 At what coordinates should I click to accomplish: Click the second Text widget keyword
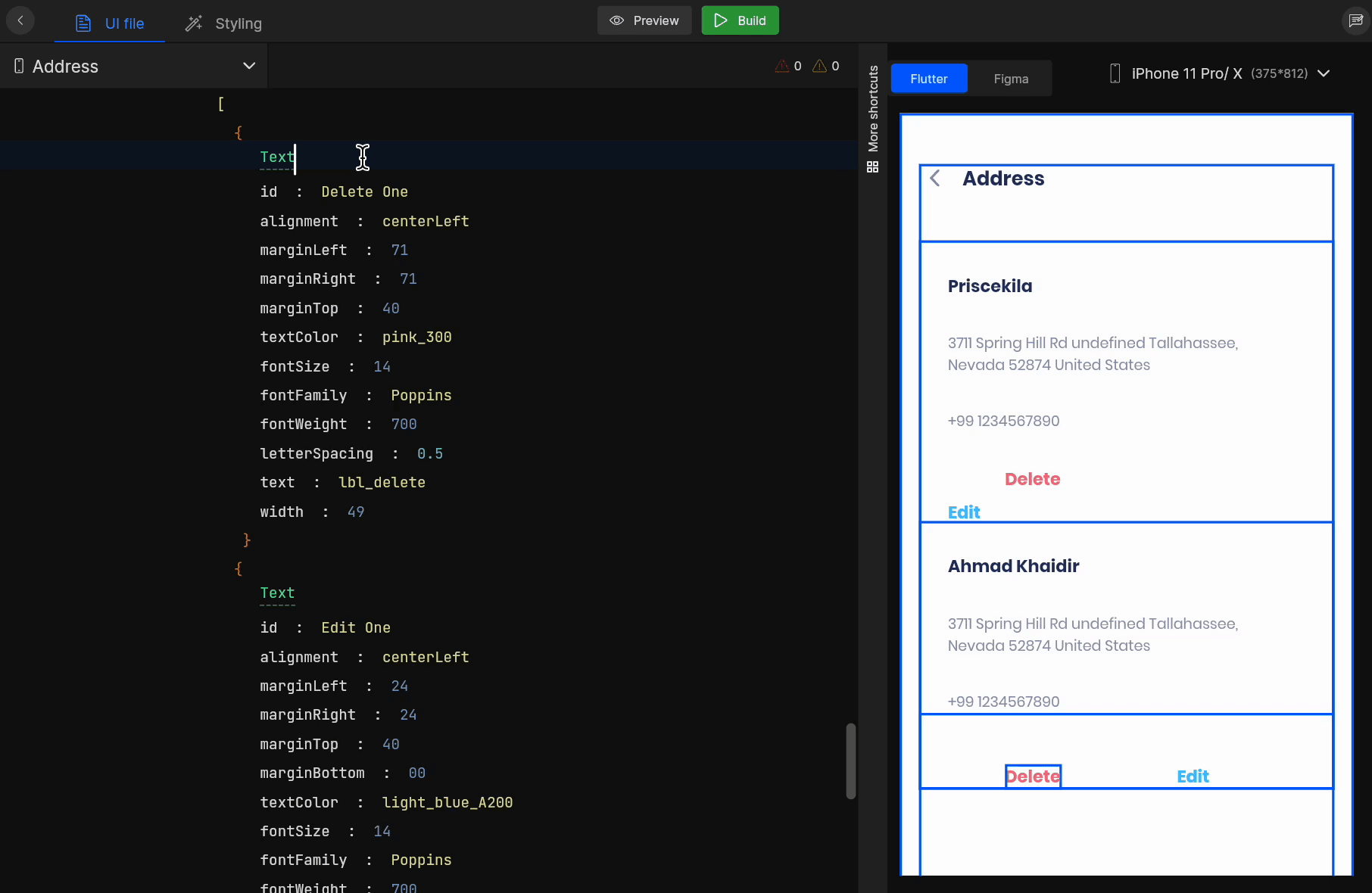pos(277,593)
